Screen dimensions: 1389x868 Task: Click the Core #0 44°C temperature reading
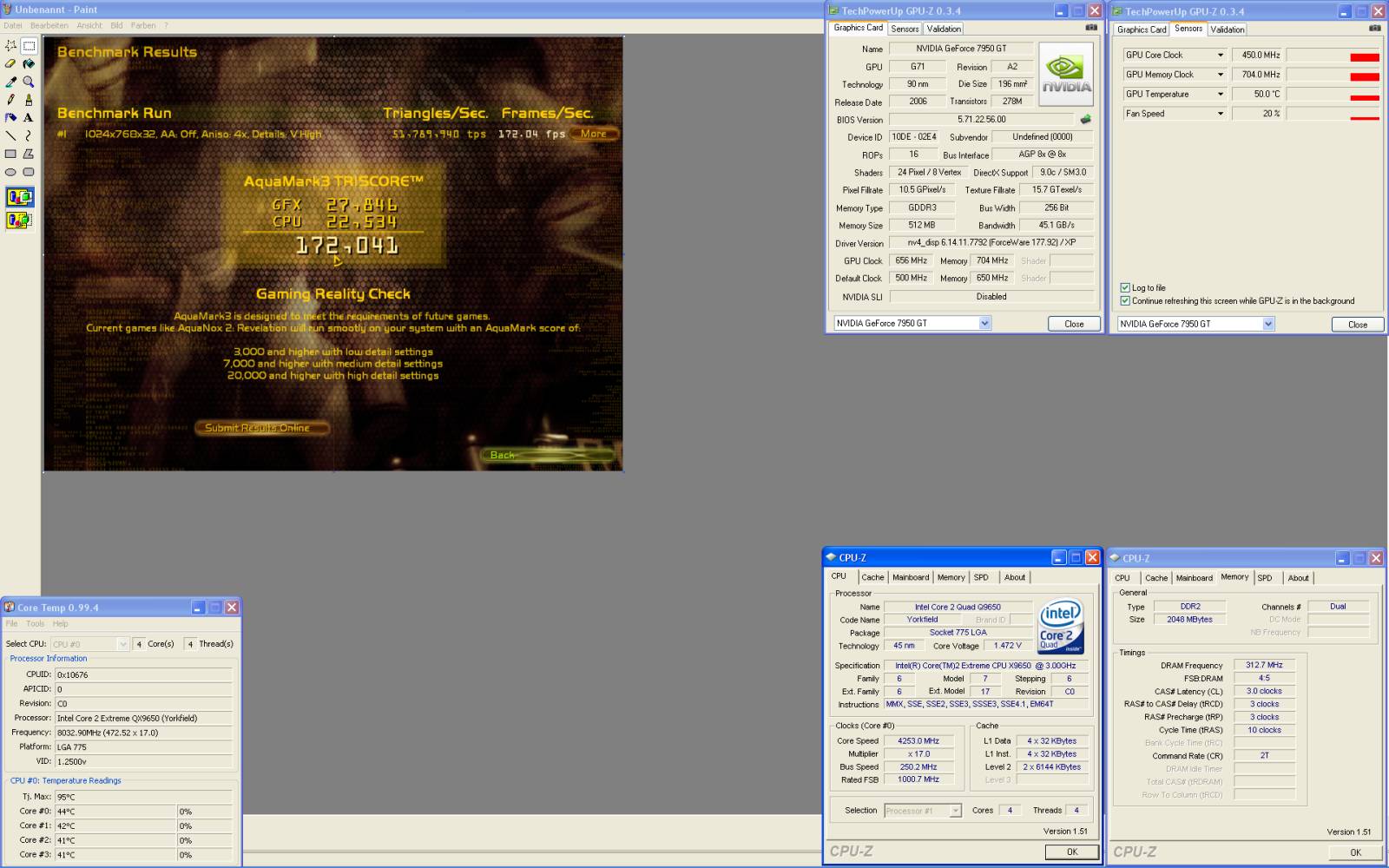click(x=115, y=812)
